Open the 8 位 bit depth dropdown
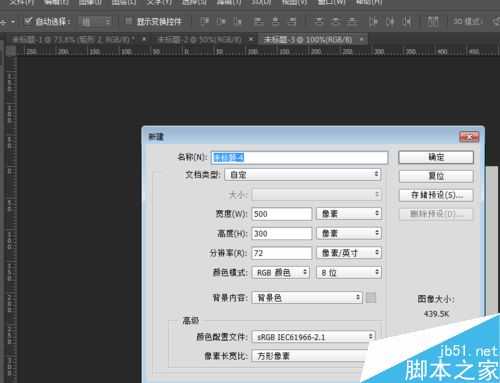The image size is (500, 383). click(x=349, y=273)
